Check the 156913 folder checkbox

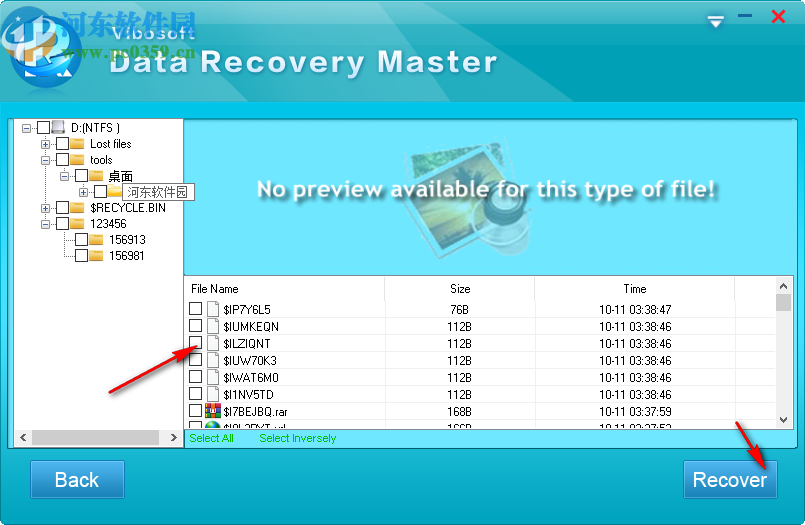[x=82, y=239]
